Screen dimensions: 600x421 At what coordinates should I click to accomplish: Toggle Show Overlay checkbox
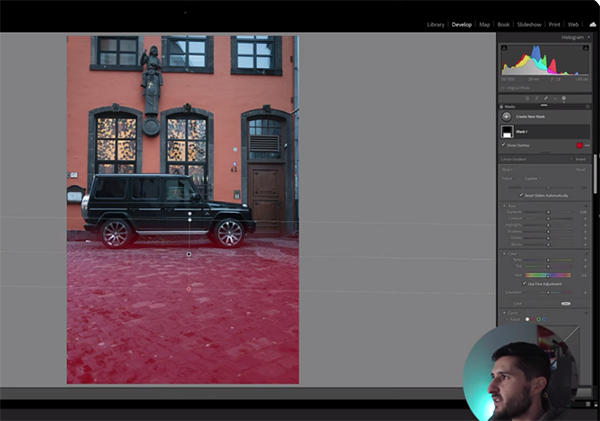tap(503, 145)
